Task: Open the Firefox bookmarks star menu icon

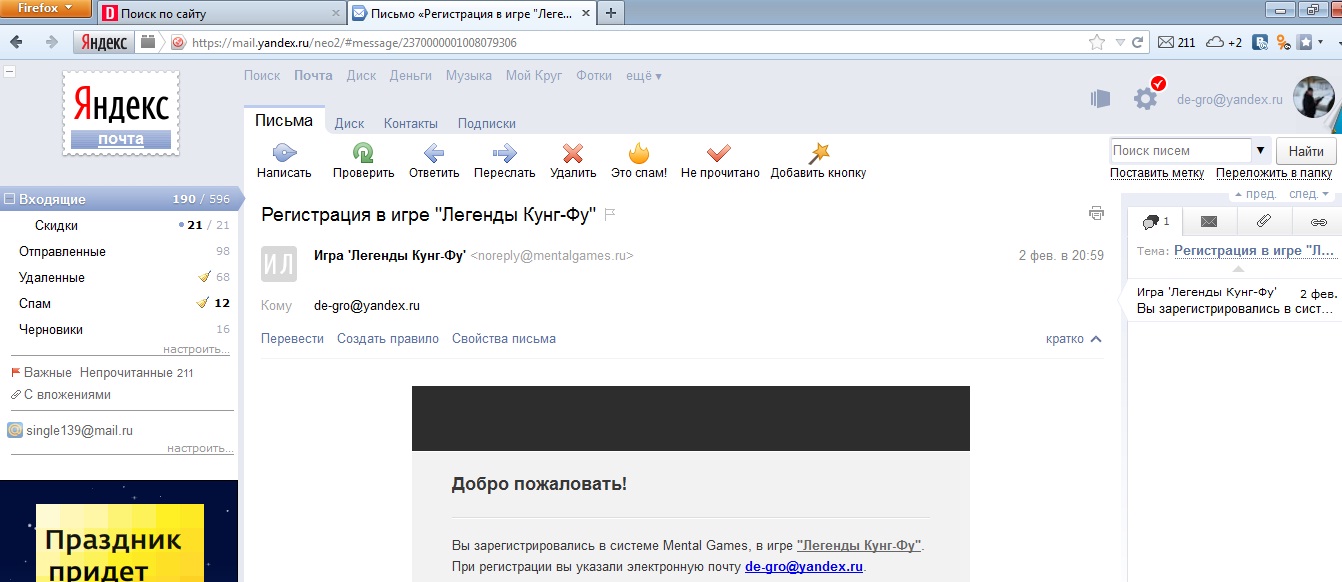Action: [1305, 42]
